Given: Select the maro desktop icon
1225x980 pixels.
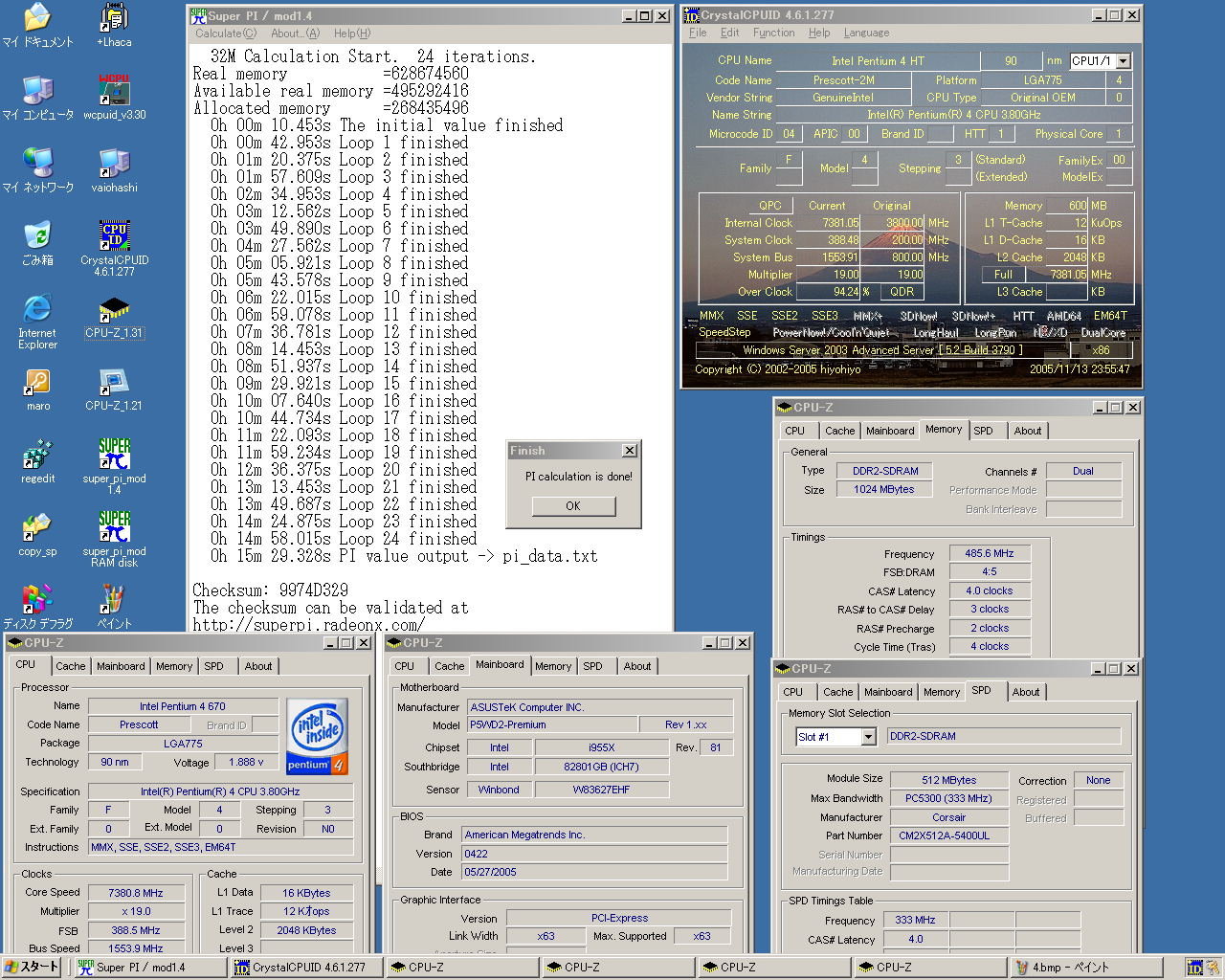Looking at the screenshot, I should click(37, 390).
